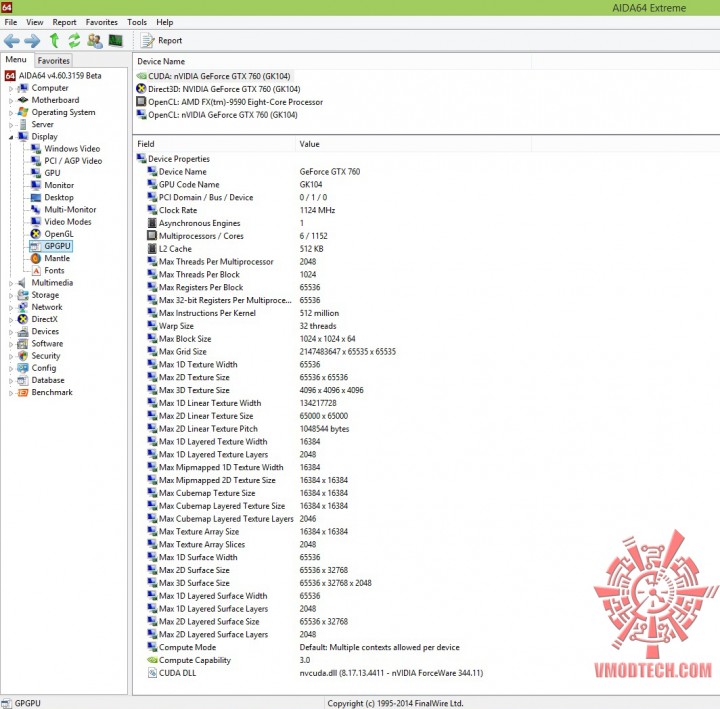
Task: Click the Benchmark icon in tree
Action: [x=23, y=392]
